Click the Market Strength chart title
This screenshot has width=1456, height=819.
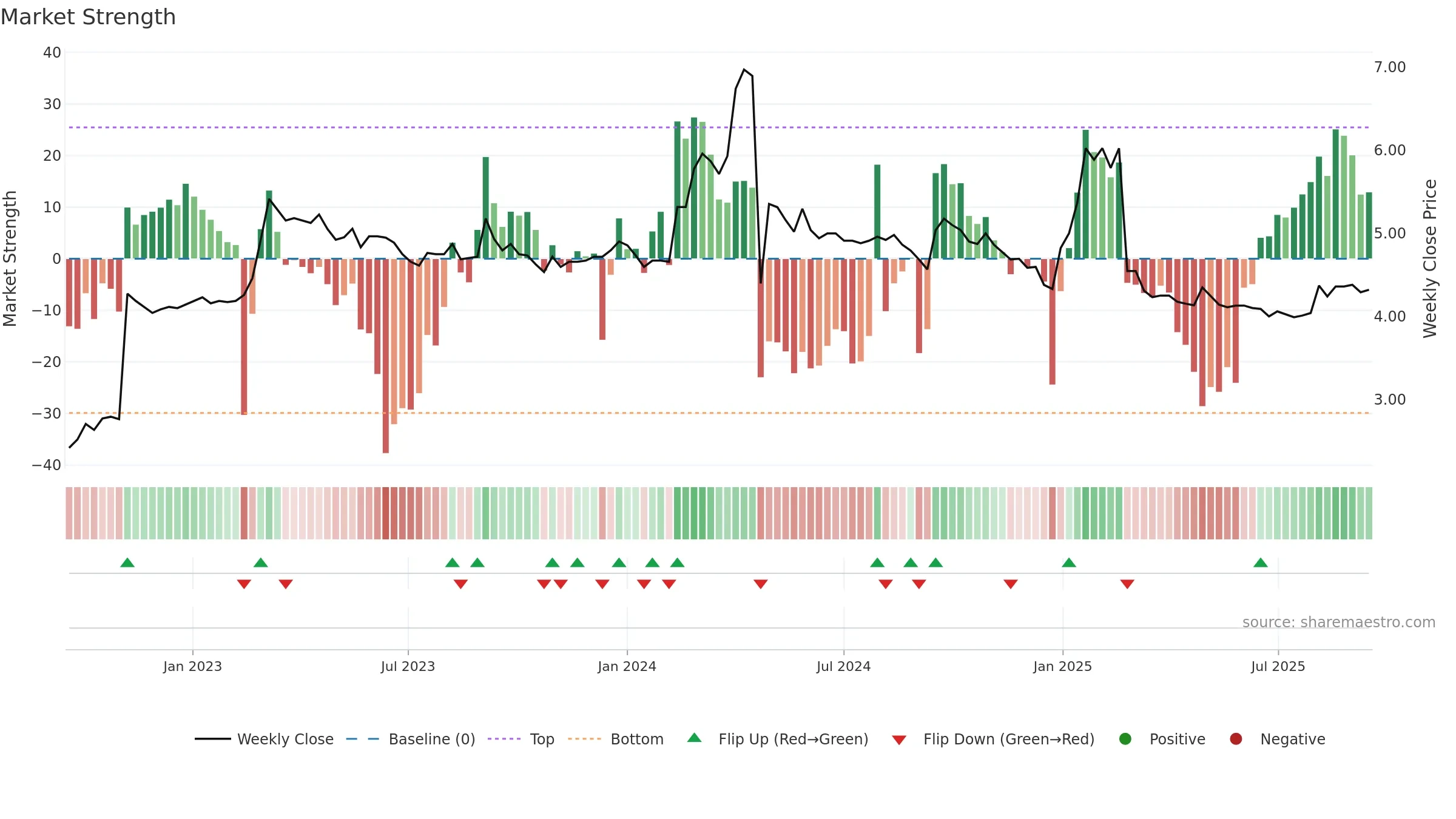tap(89, 17)
